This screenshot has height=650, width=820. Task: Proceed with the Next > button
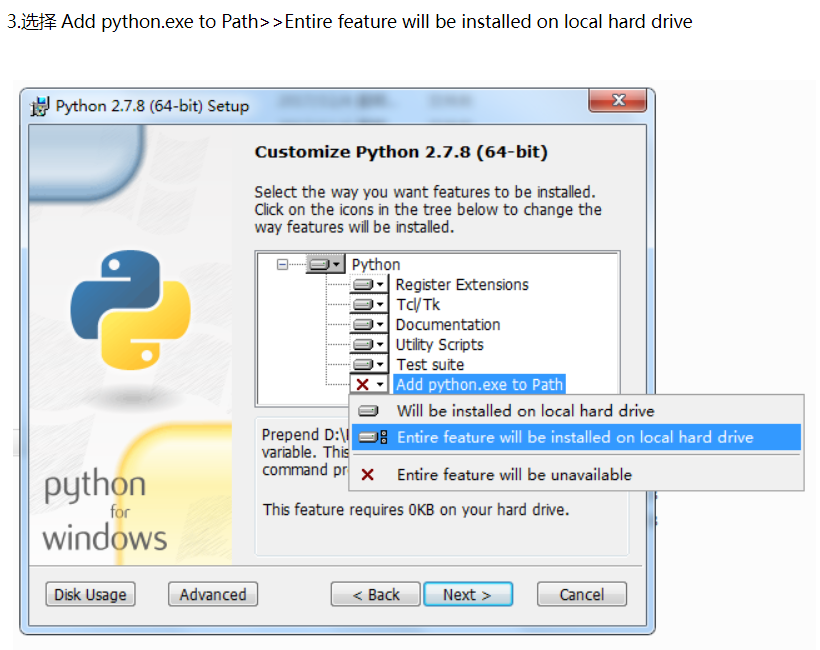coord(468,595)
